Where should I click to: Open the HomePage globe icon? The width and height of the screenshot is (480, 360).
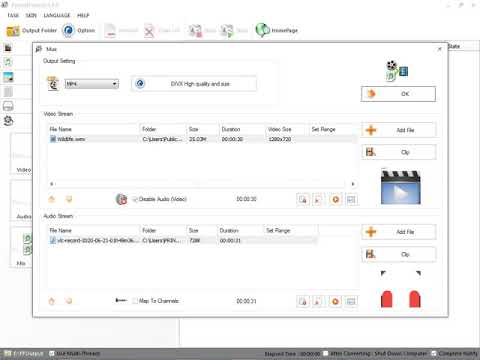262,30
